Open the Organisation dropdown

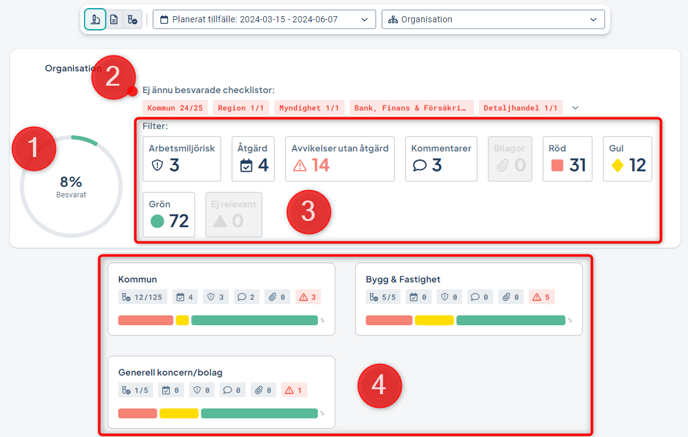[x=494, y=19]
